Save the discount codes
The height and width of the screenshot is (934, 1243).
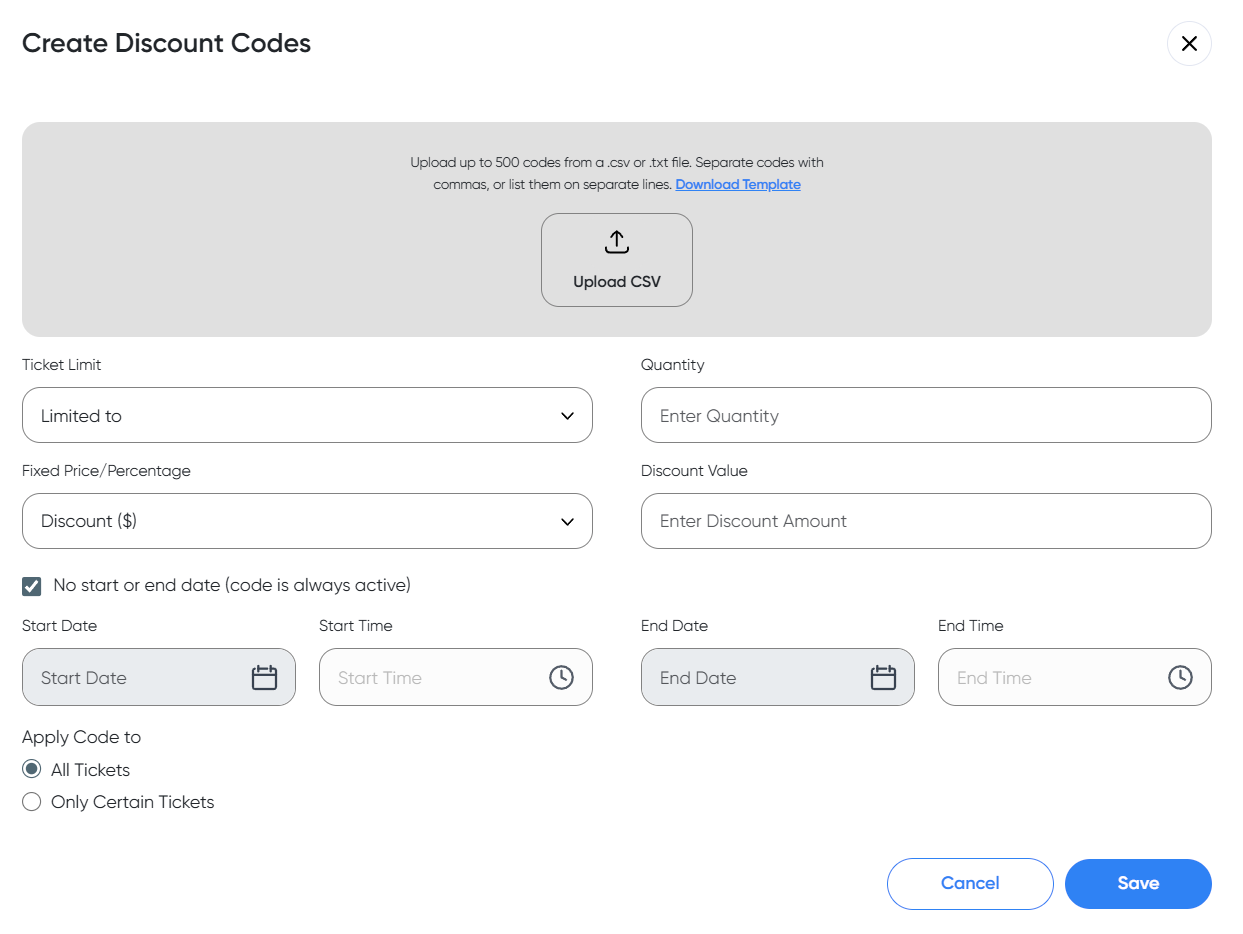[x=1138, y=884]
